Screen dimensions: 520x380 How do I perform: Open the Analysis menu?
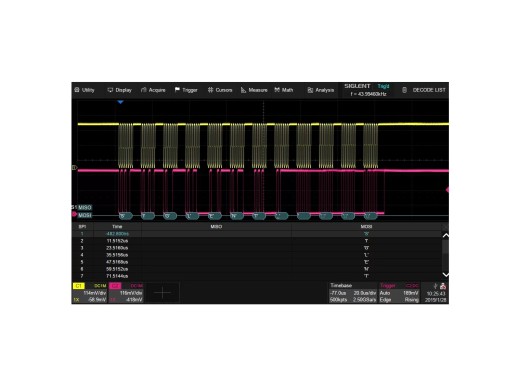321,90
